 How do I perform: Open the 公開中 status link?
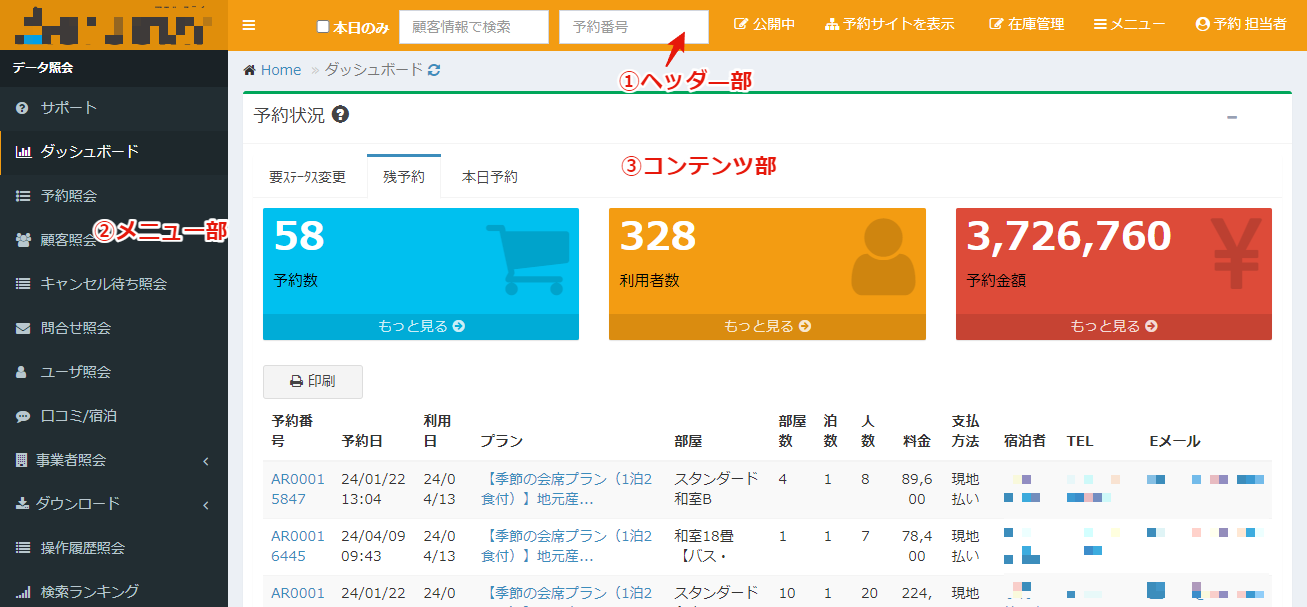click(x=764, y=24)
